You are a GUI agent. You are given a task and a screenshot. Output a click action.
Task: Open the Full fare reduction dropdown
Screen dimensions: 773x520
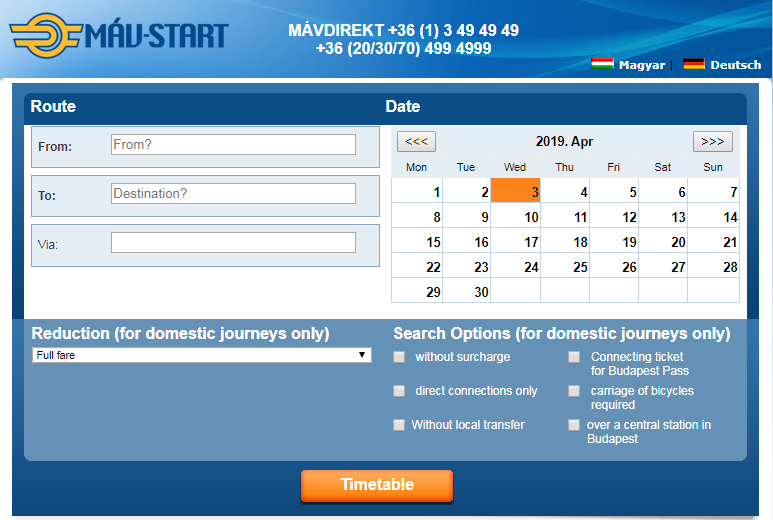coord(201,355)
